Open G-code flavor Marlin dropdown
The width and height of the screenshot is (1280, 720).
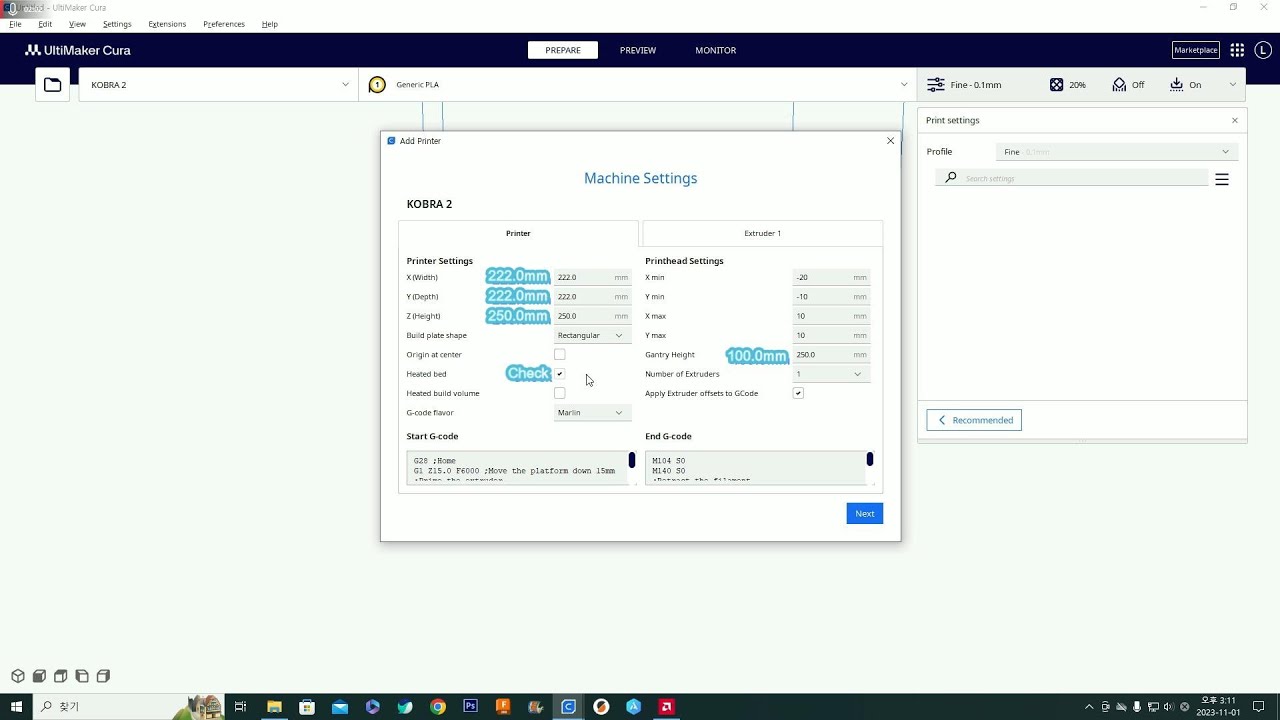click(x=592, y=412)
